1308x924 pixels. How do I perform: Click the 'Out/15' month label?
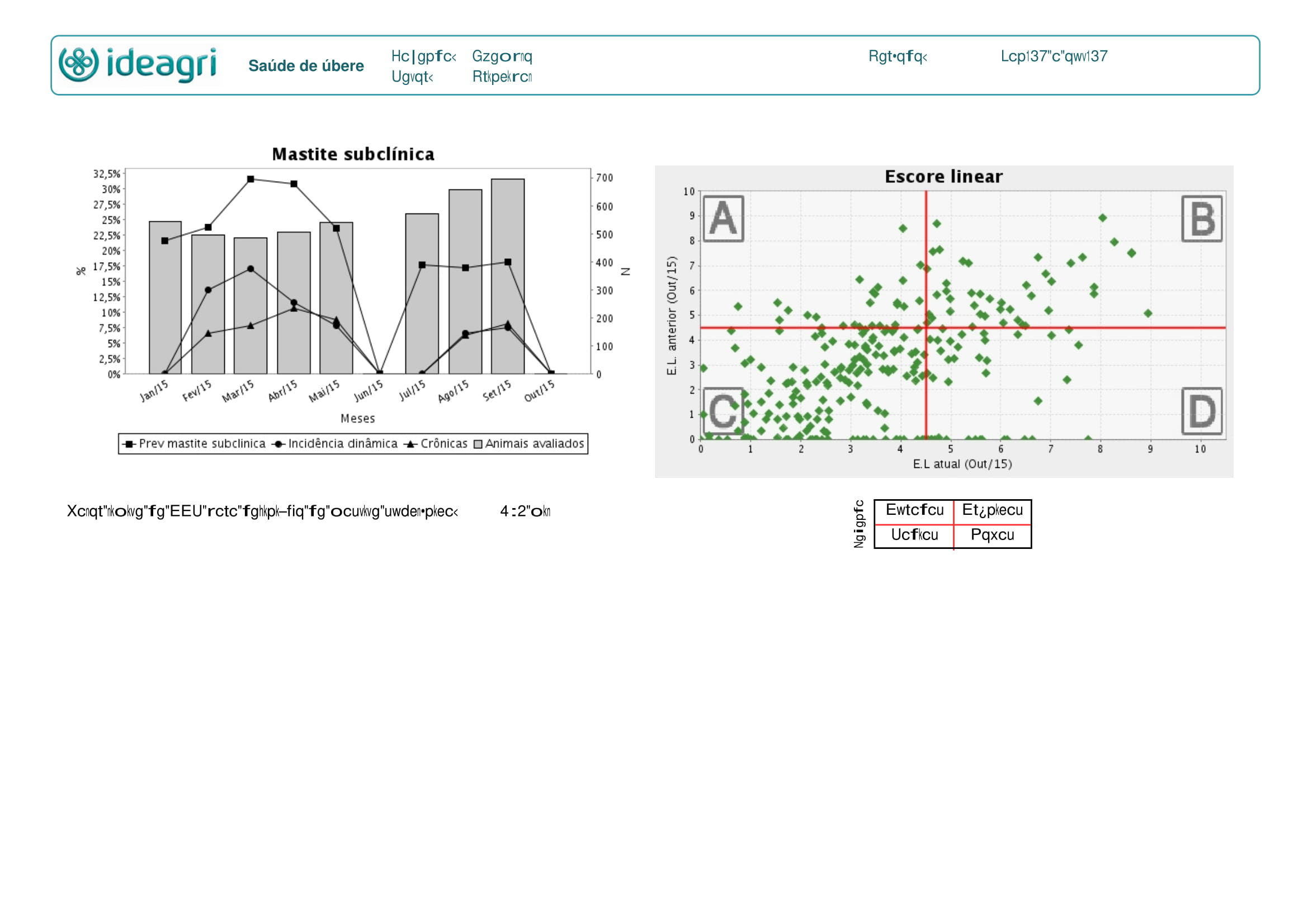[x=539, y=391]
